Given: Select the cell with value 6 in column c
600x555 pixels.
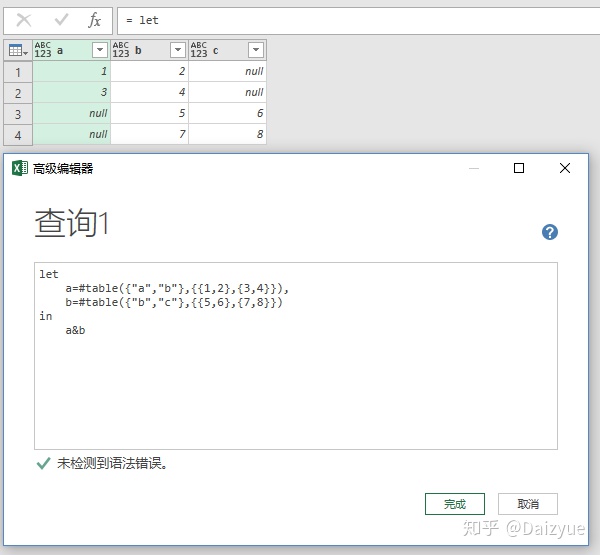Looking at the screenshot, I should pos(228,113).
